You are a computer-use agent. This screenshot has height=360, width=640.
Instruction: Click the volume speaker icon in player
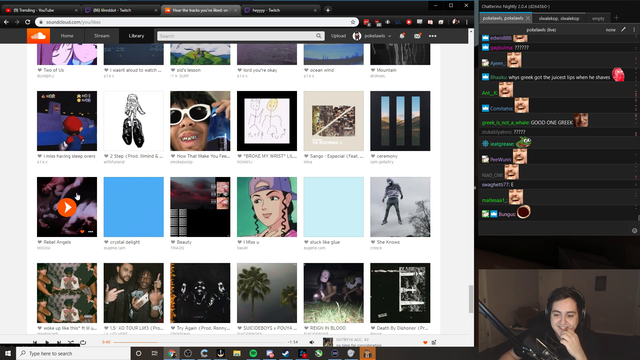coord(312,342)
